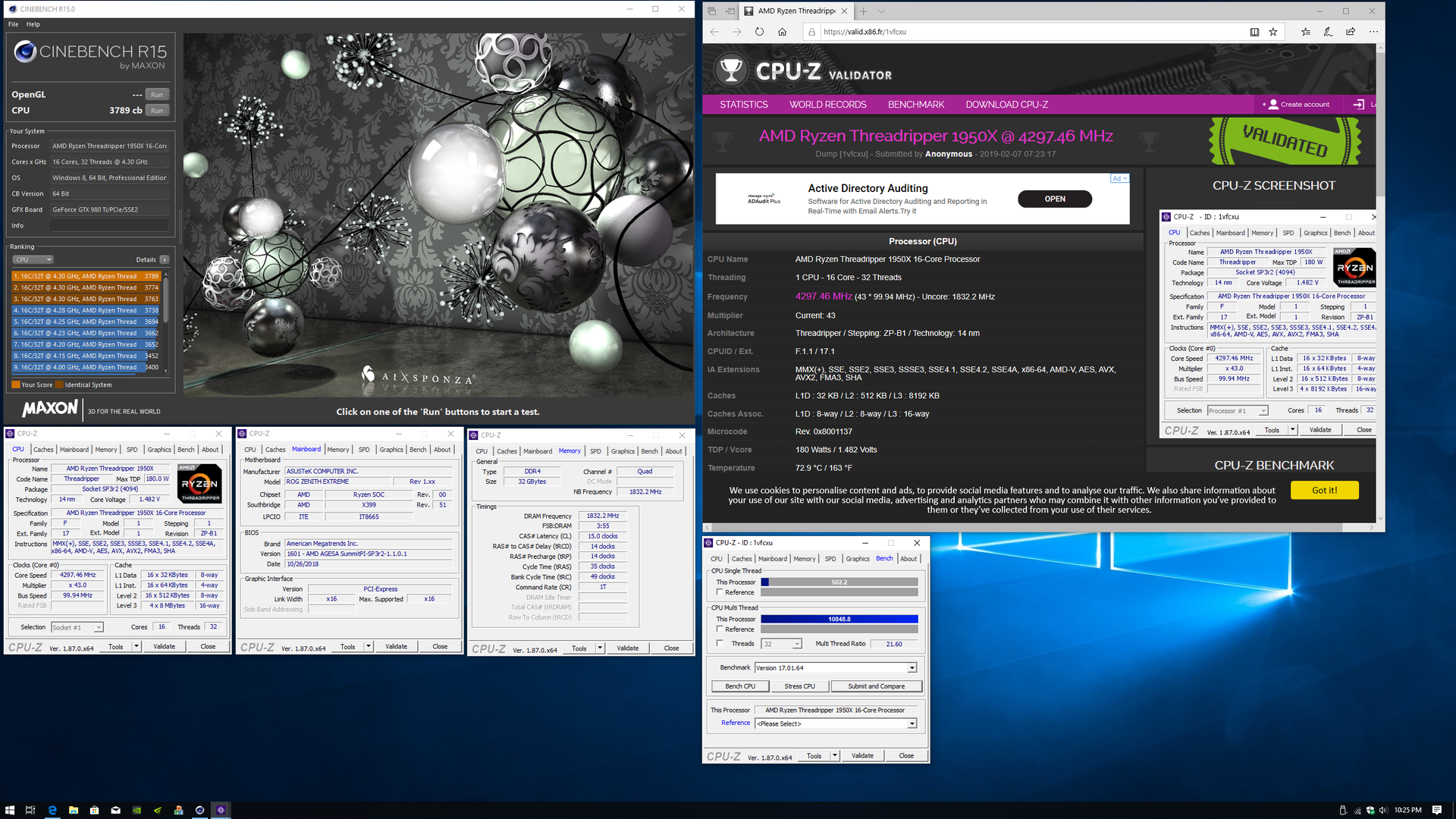This screenshot has width=1456, height=819.
Task: Open Mail app from taskbar
Action: [x=115, y=810]
